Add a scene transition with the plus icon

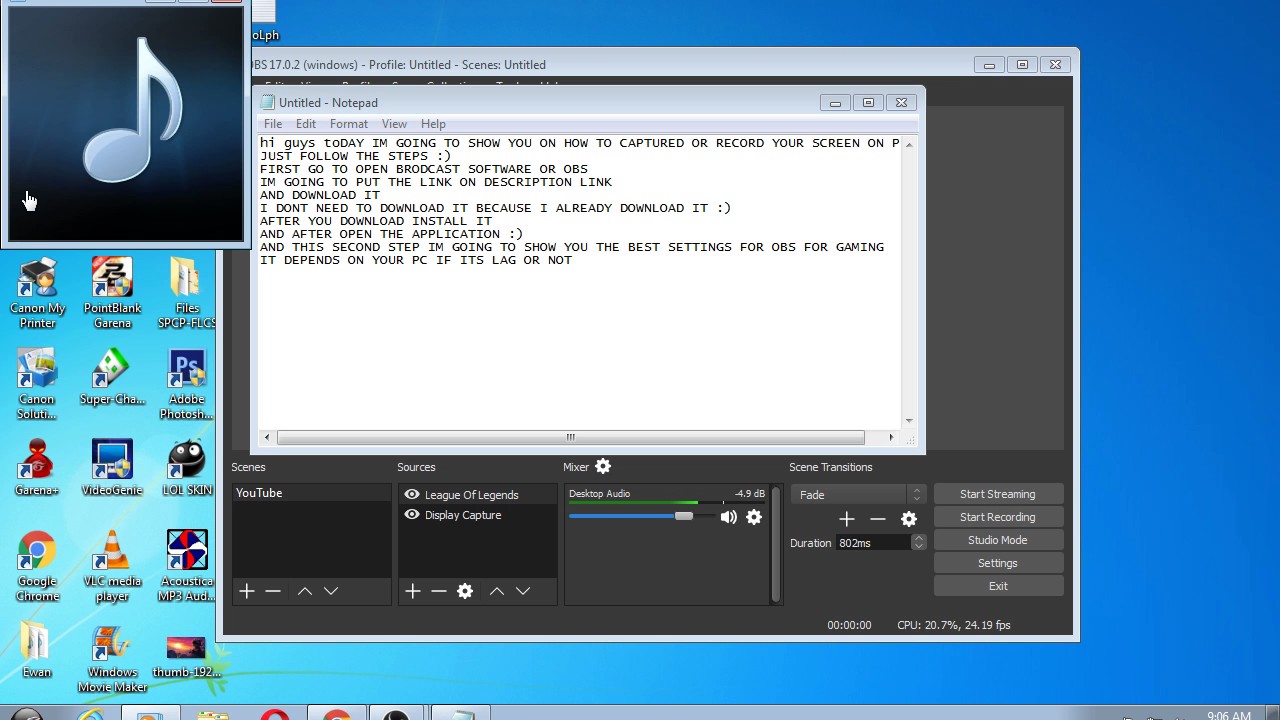[847, 519]
